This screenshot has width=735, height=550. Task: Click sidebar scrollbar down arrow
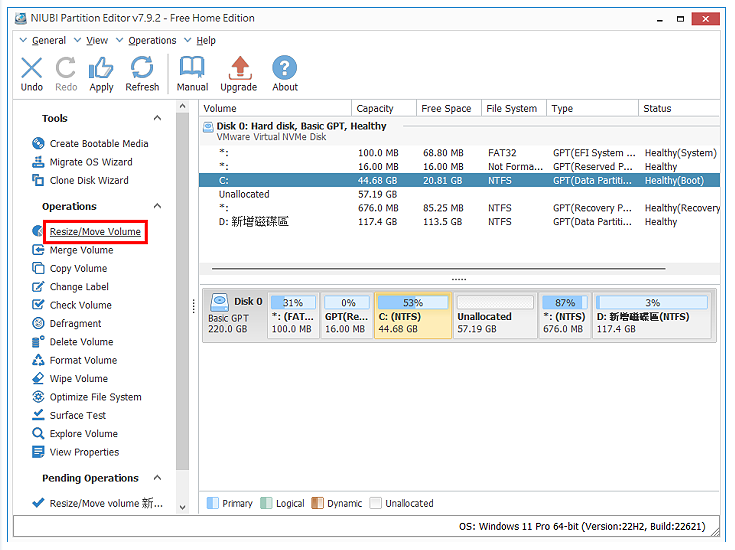[183, 507]
